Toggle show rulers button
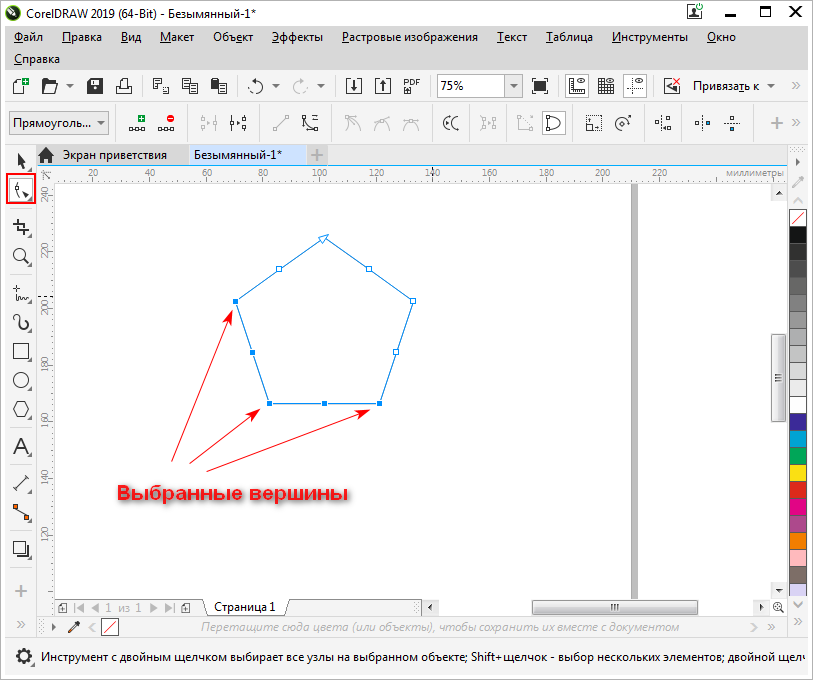 pyautogui.click(x=576, y=86)
